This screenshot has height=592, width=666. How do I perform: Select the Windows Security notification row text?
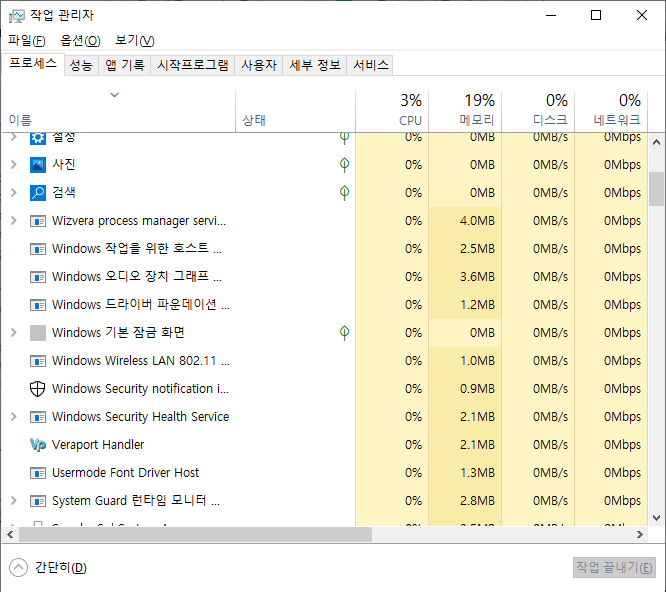[x=141, y=389]
